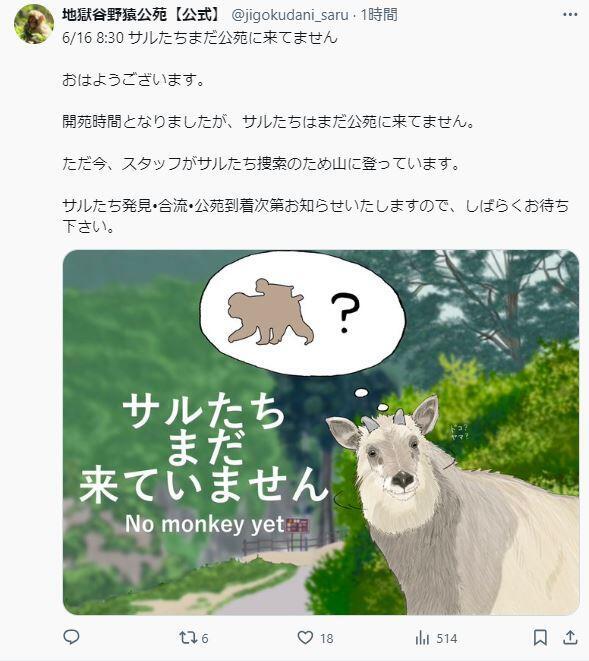Click the monkey profile avatar
This screenshot has width=589, height=661.
pyautogui.click(x=34, y=24)
